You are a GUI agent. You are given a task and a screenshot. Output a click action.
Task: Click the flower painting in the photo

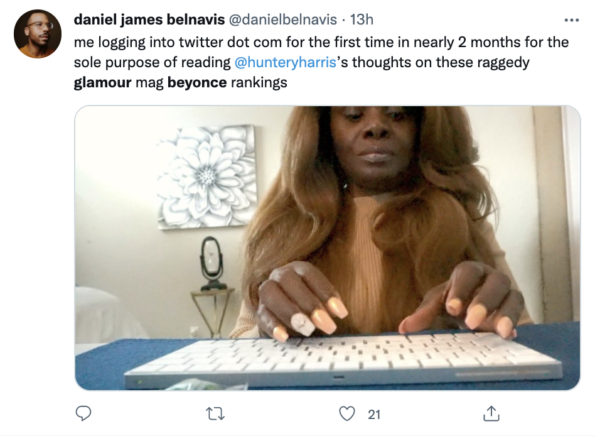(206, 177)
